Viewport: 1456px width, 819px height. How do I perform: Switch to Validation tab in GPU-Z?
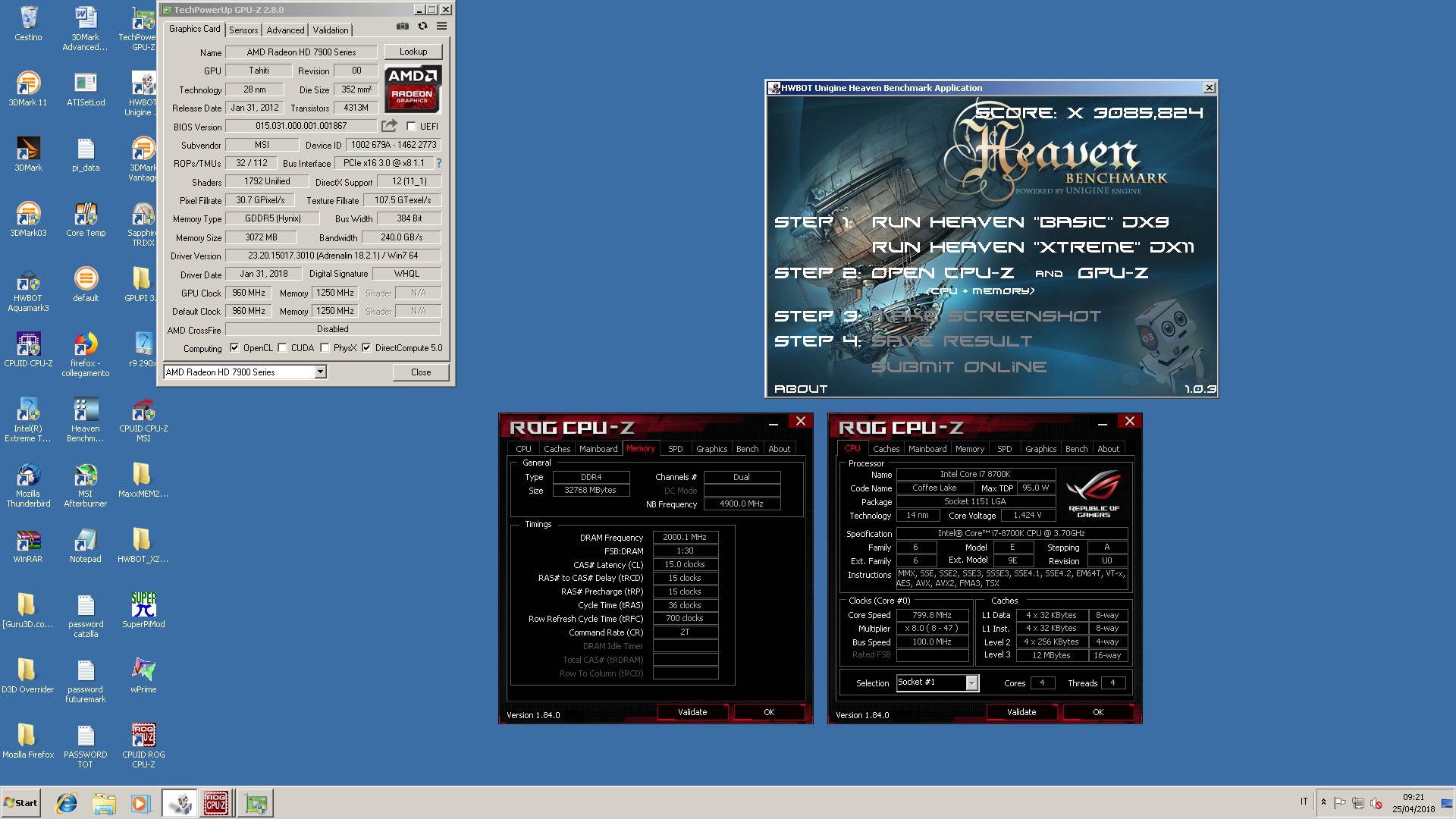[x=331, y=30]
